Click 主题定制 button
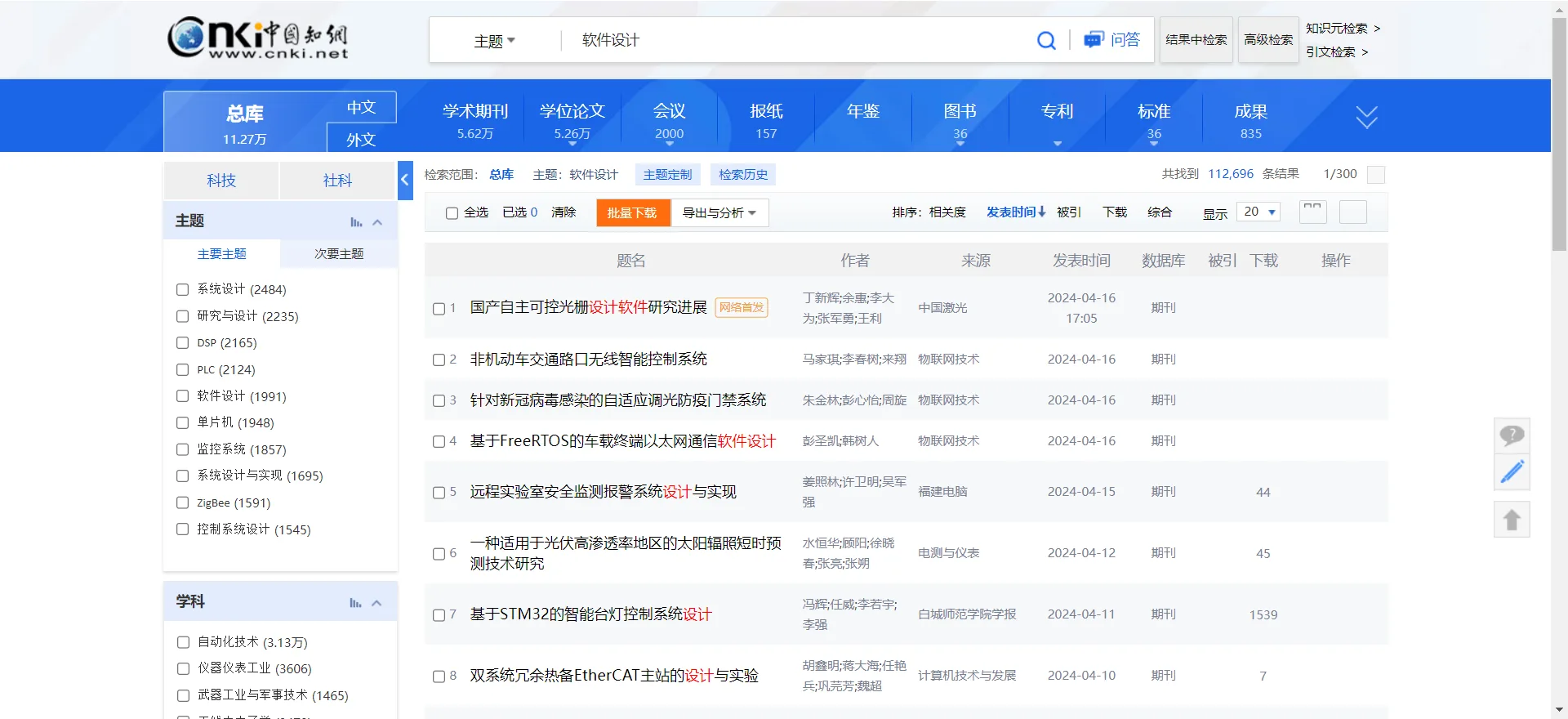Viewport: 1568px width, 719px height. click(x=667, y=175)
